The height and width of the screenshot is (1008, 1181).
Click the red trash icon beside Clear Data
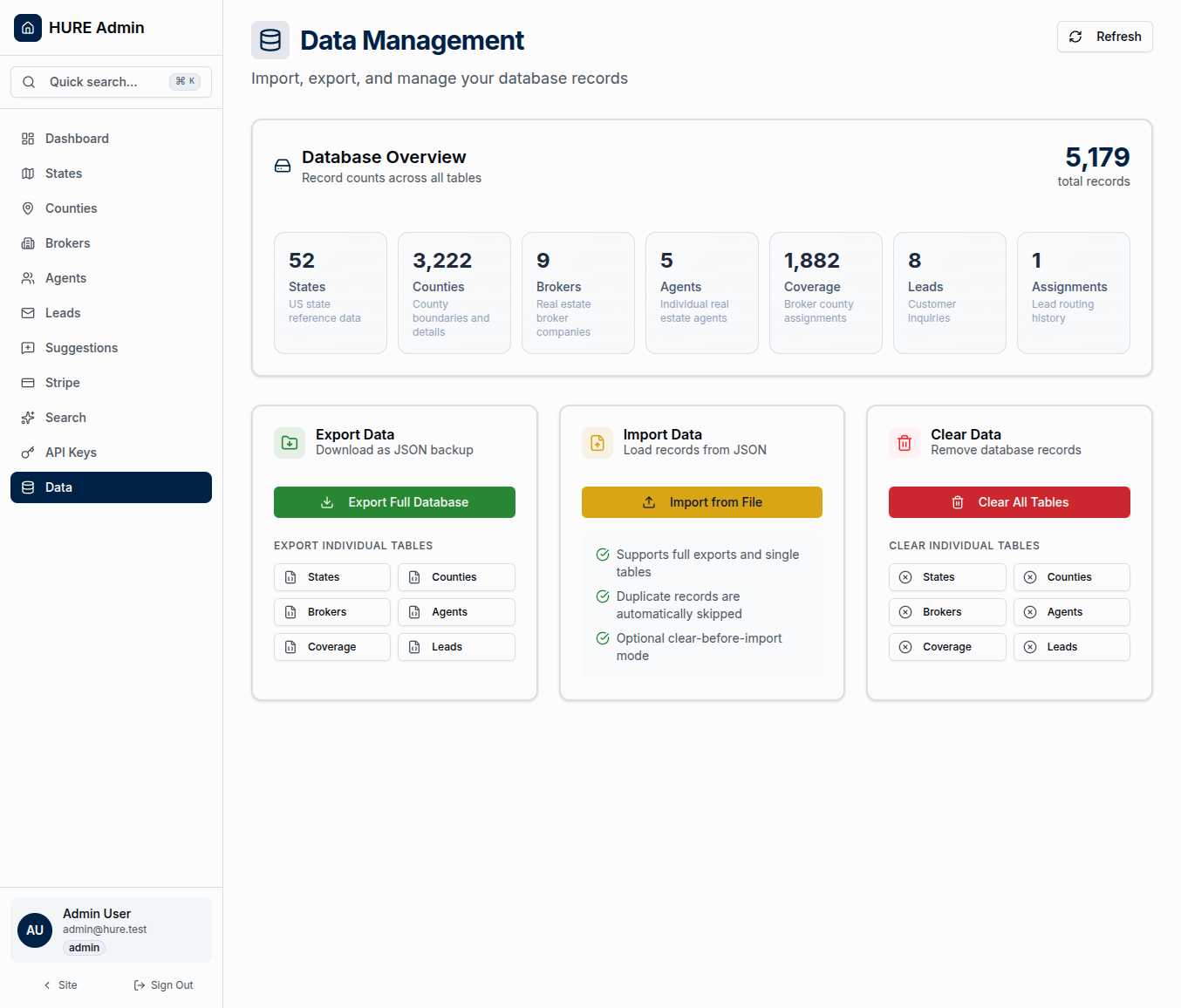coord(904,442)
